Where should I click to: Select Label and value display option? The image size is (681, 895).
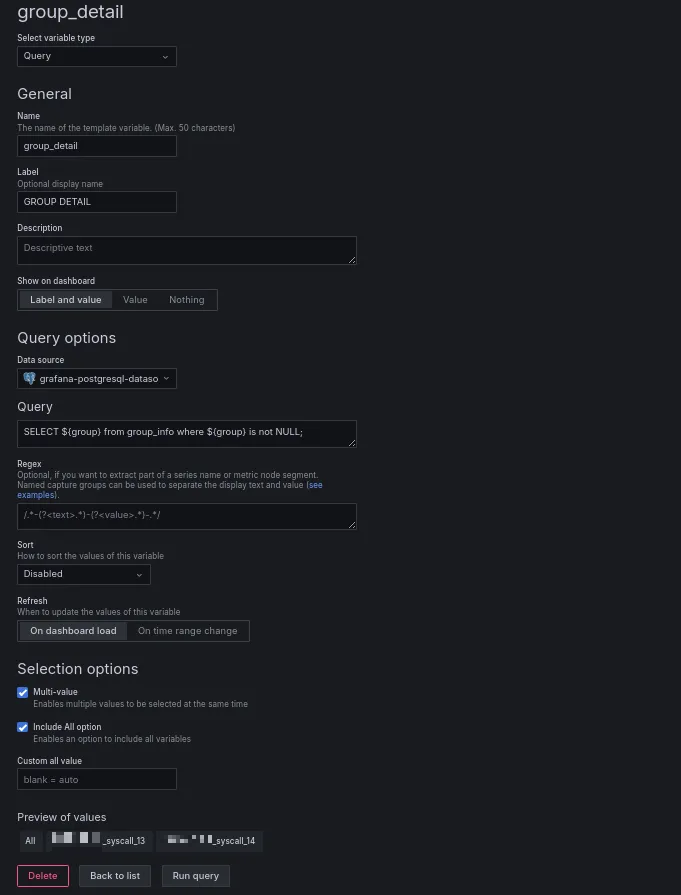point(66,300)
